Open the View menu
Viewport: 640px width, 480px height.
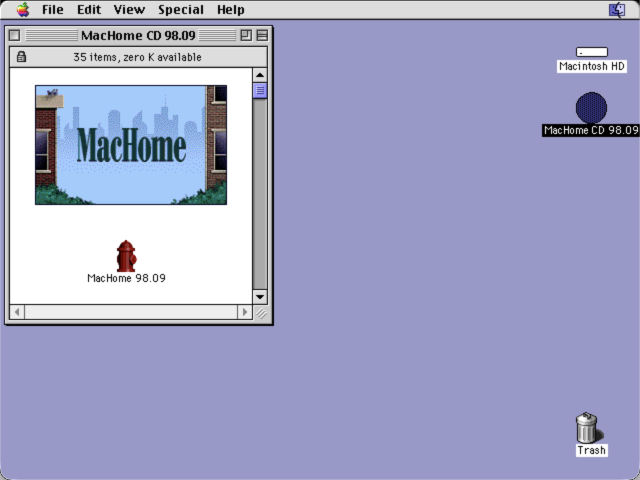(129, 9)
